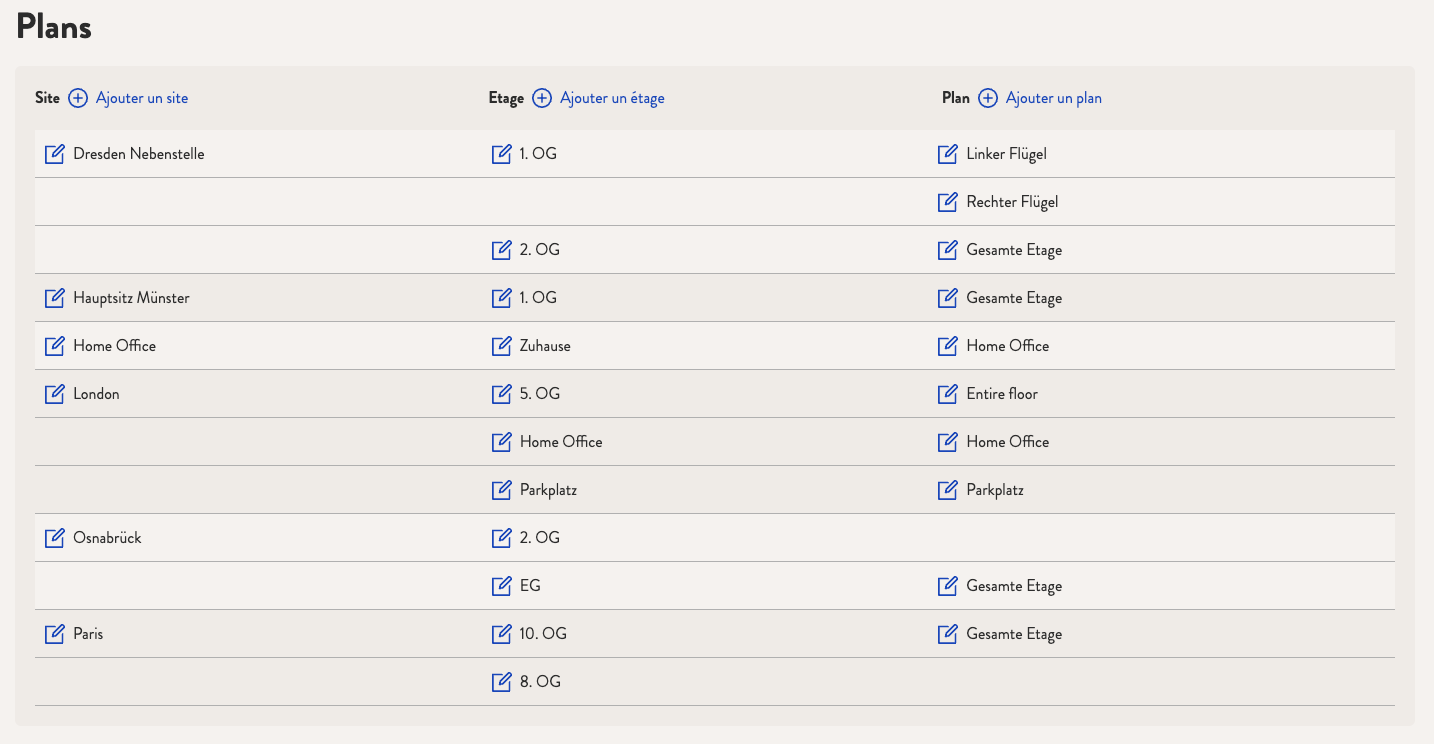The height and width of the screenshot is (744, 1434).
Task: Select the 'Dresden Nebenstelle' site name
Action: click(x=139, y=154)
